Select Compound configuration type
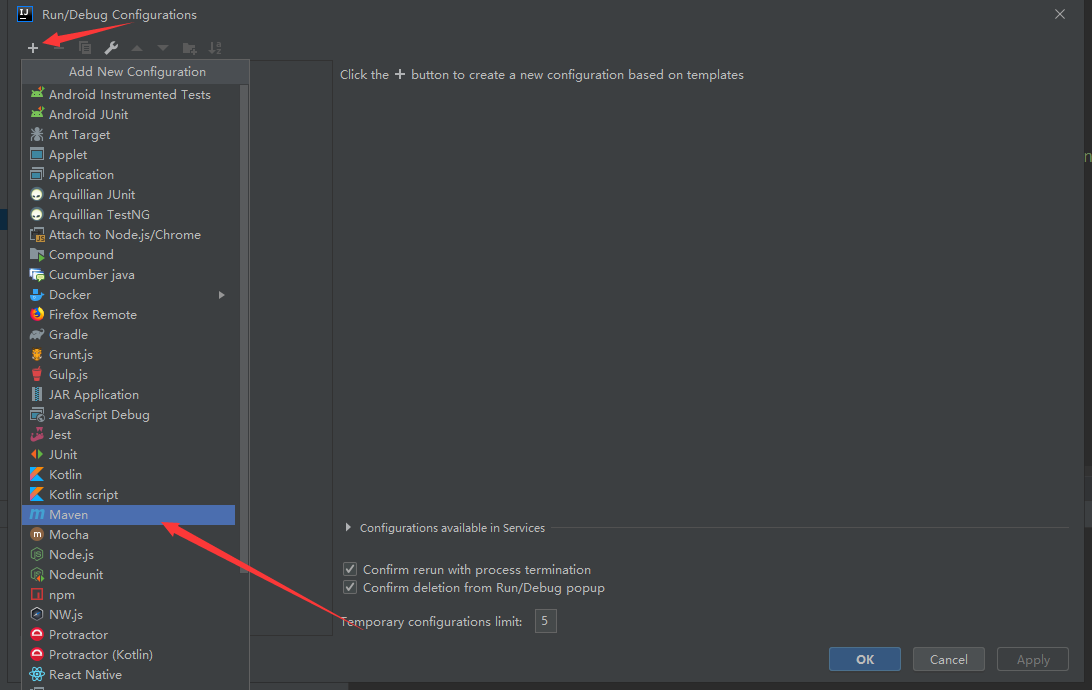1092x690 pixels. coord(129,255)
